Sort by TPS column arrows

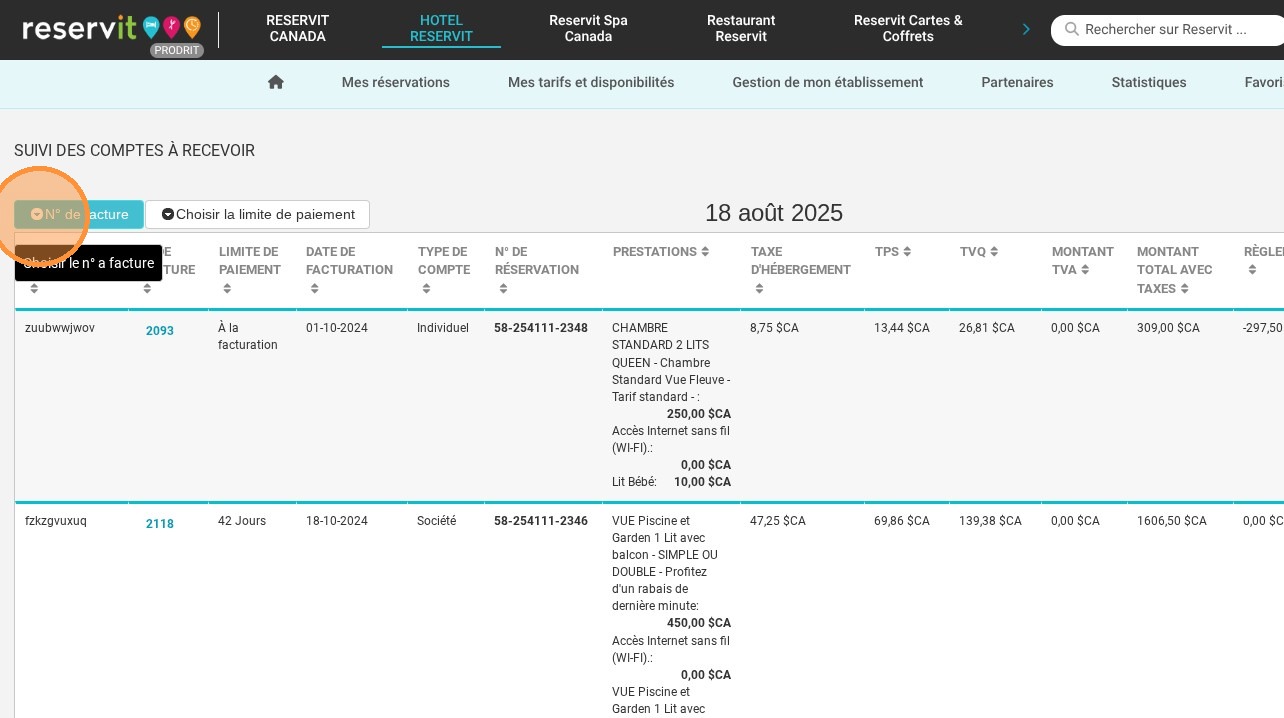pyautogui.click(x=907, y=252)
